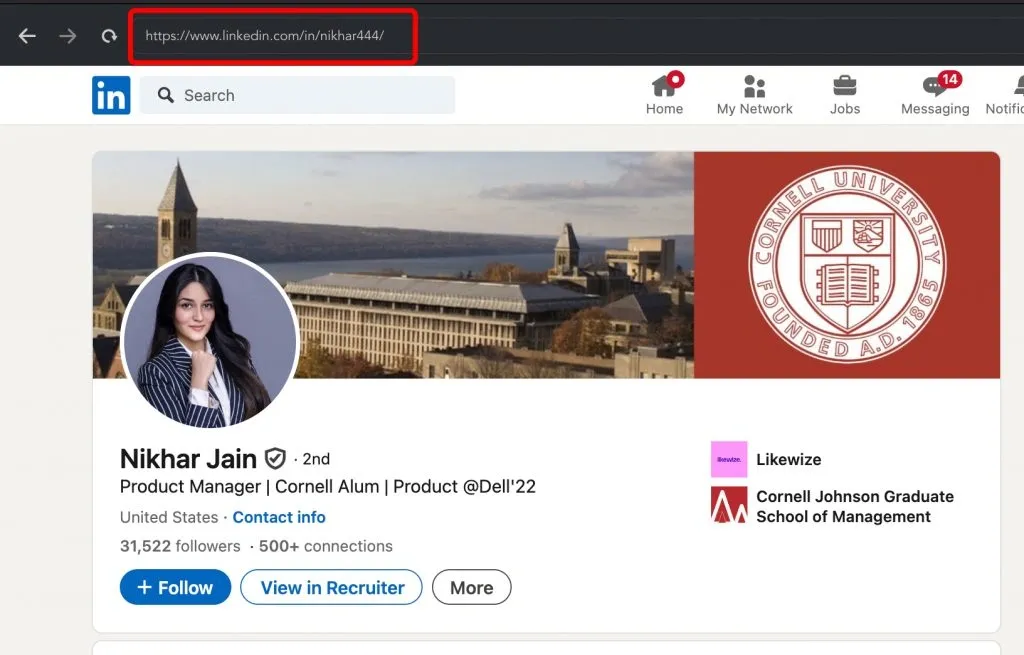Click the 2nd degree connection label
Image resolution: width=1024 pixels, height=655 pixels.
tap(316, 459)
